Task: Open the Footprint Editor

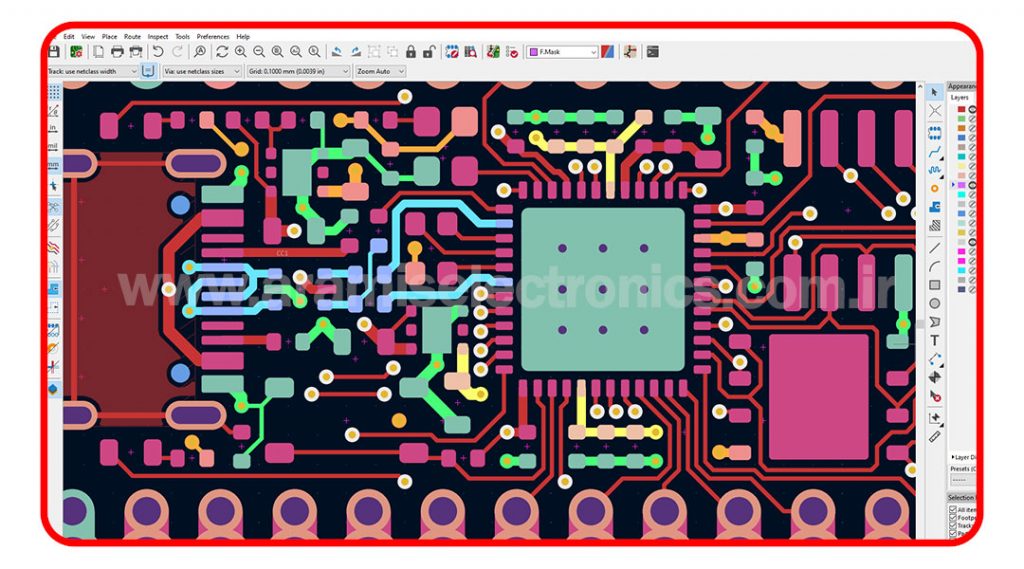Action: [451, 52]
